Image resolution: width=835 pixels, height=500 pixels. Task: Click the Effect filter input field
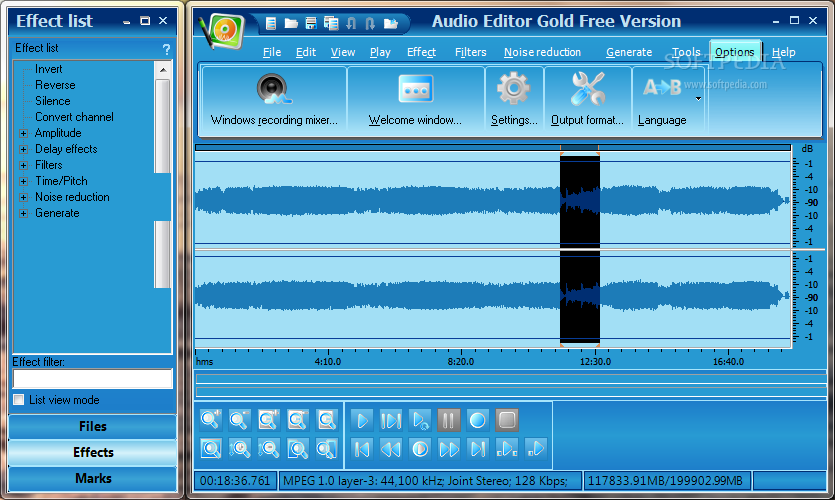point(93,379)
